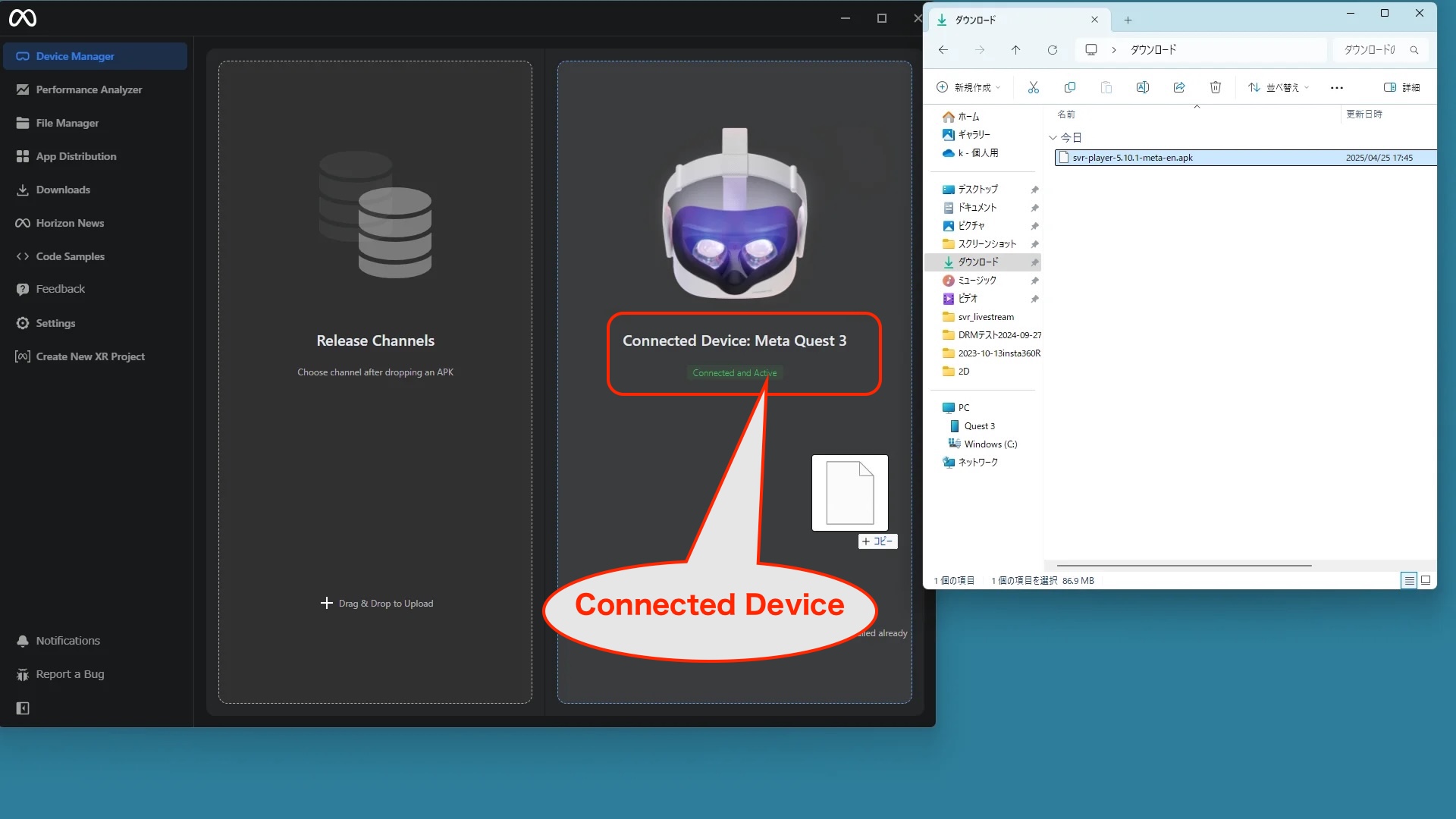
Task: Click Drag & Drop to Upload
Action: click(377, 604)
